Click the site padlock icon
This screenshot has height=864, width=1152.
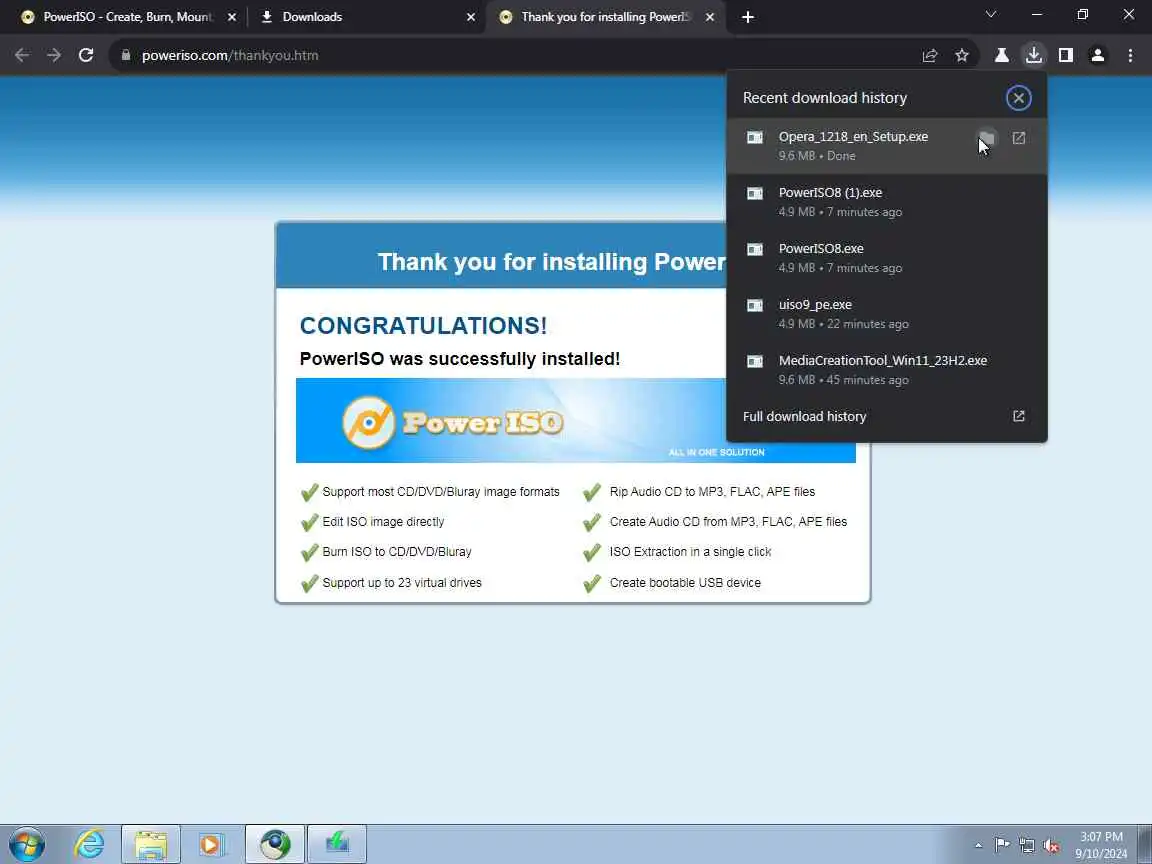(126, 55)
